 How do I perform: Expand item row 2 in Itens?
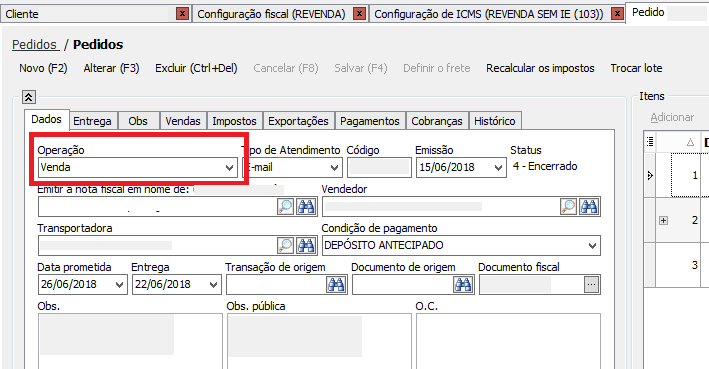[x=663, y=221]
